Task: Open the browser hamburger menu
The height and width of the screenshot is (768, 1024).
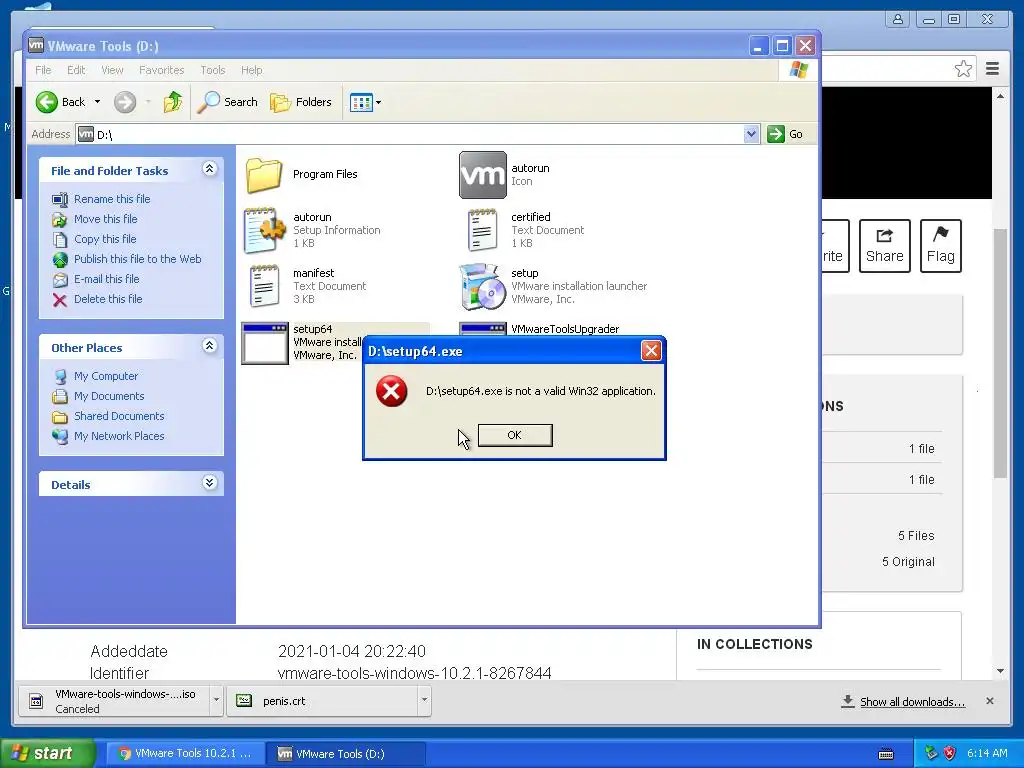Action: pos(992,69)
